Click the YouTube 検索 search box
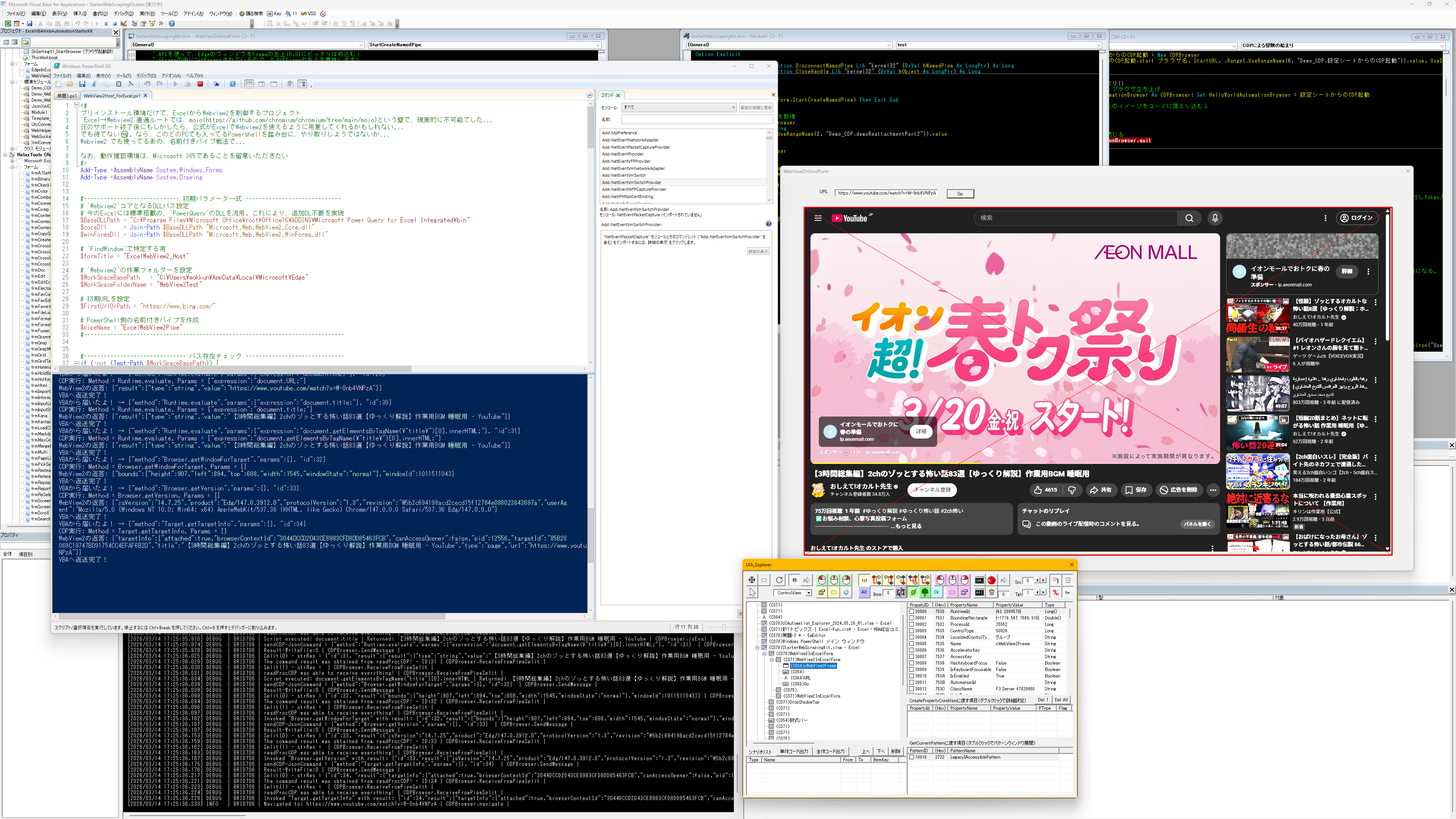Viewport: 1456px width, 819px height. [1076, 218]
